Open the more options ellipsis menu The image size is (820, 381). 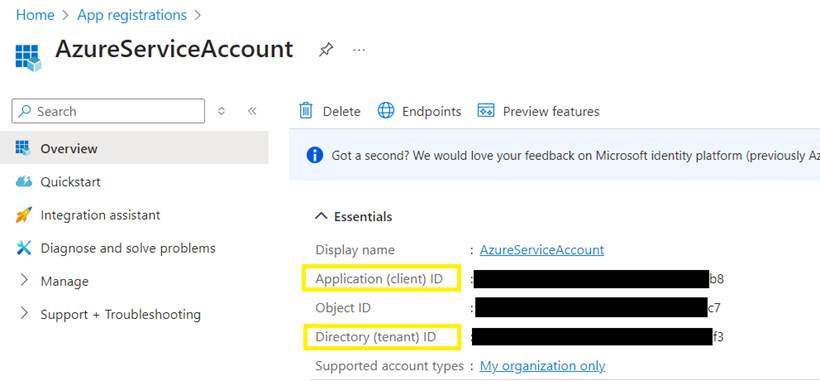[359, 50]
